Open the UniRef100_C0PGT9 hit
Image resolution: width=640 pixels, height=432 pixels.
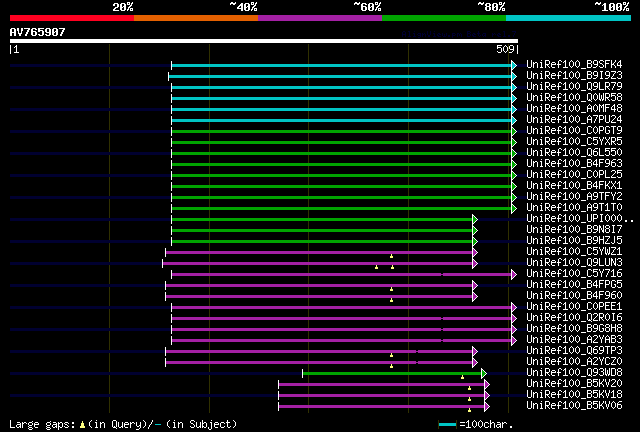pyautogui.click(x=574, y=131)
